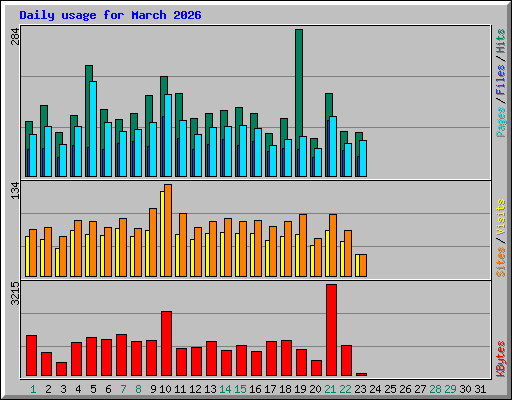This screenshot has height=400, width=512.
Task: Click the Pages legend label
Action: point(501,122)
